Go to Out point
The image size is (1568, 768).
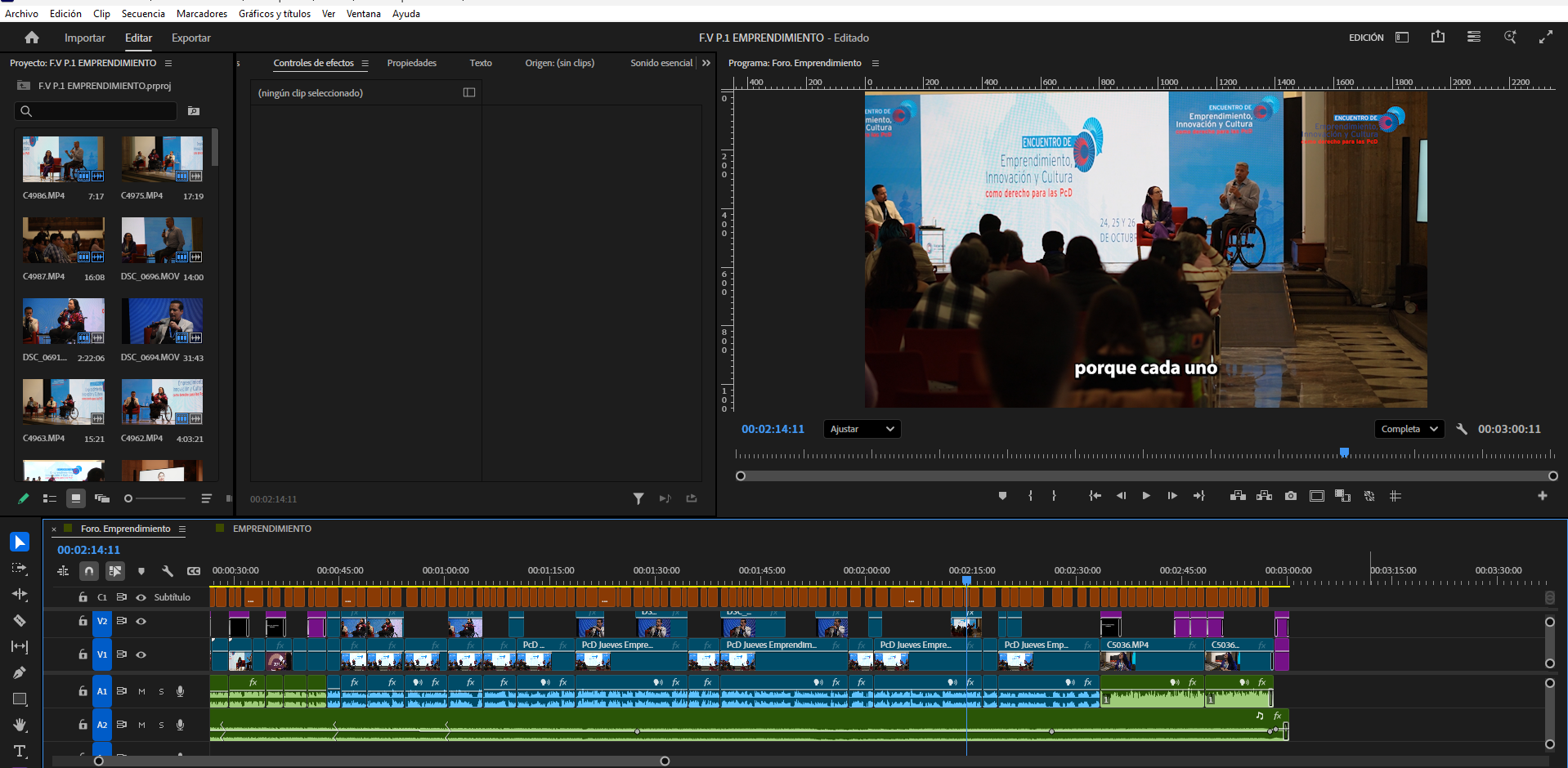tap(1198, 496)
